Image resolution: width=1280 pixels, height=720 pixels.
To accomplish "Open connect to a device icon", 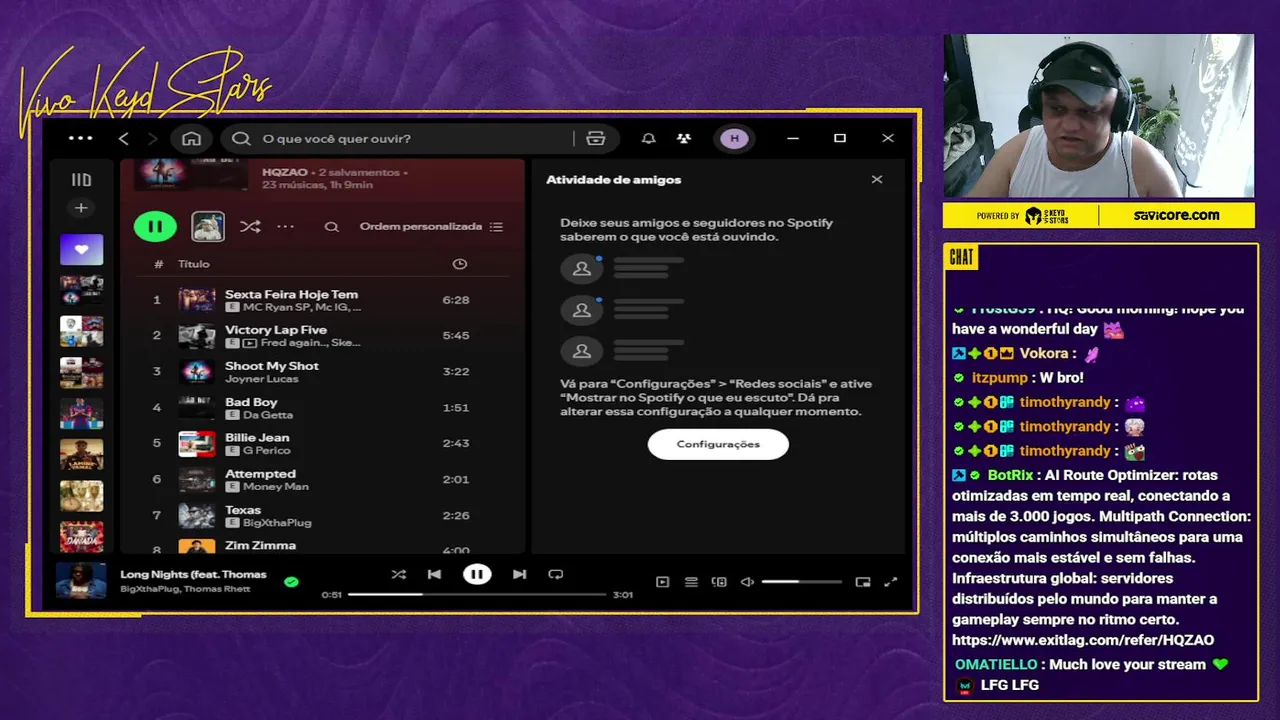I will tap(719, 582).
